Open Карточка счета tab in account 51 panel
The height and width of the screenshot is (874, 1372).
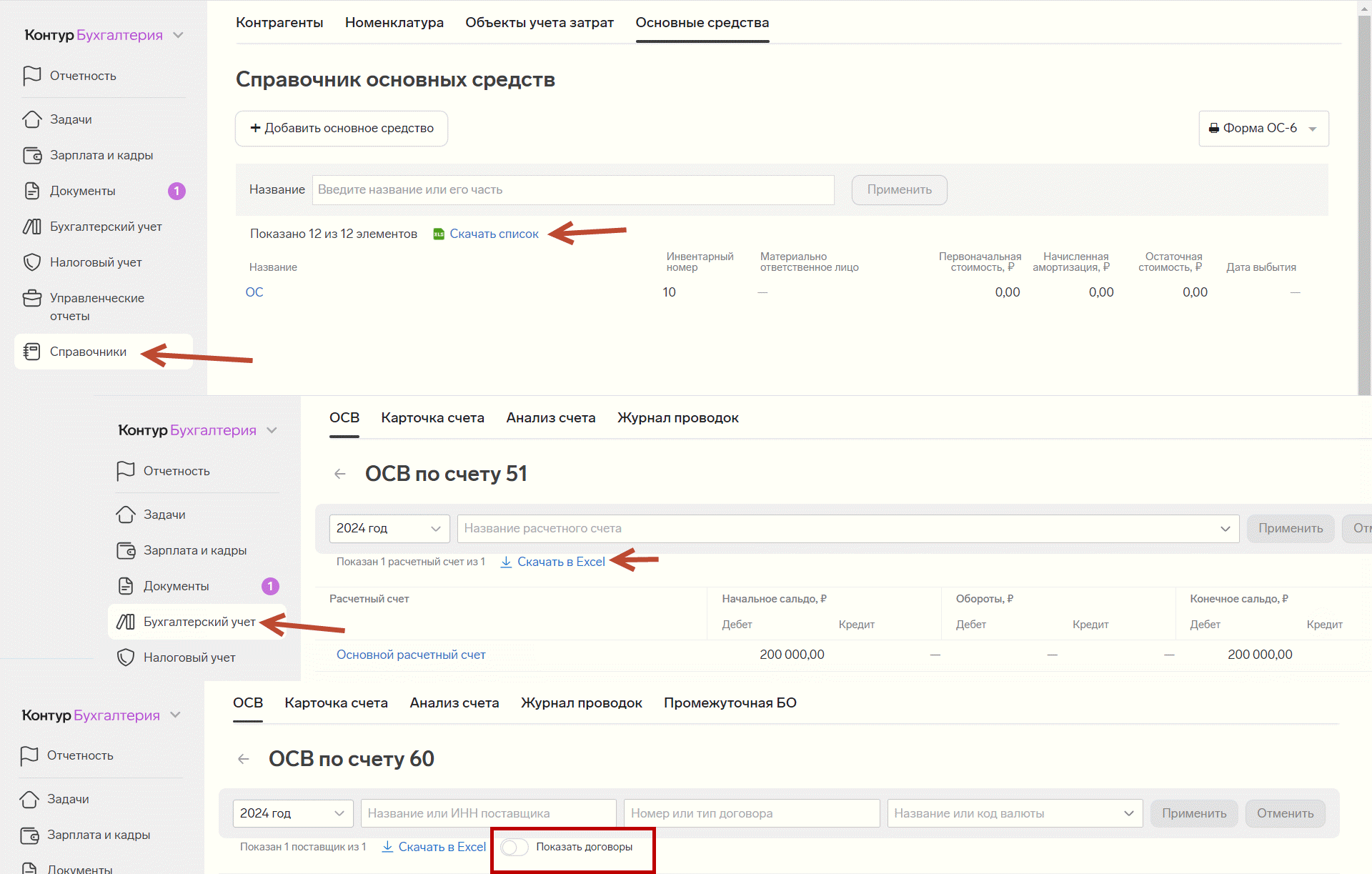[432, 418]
